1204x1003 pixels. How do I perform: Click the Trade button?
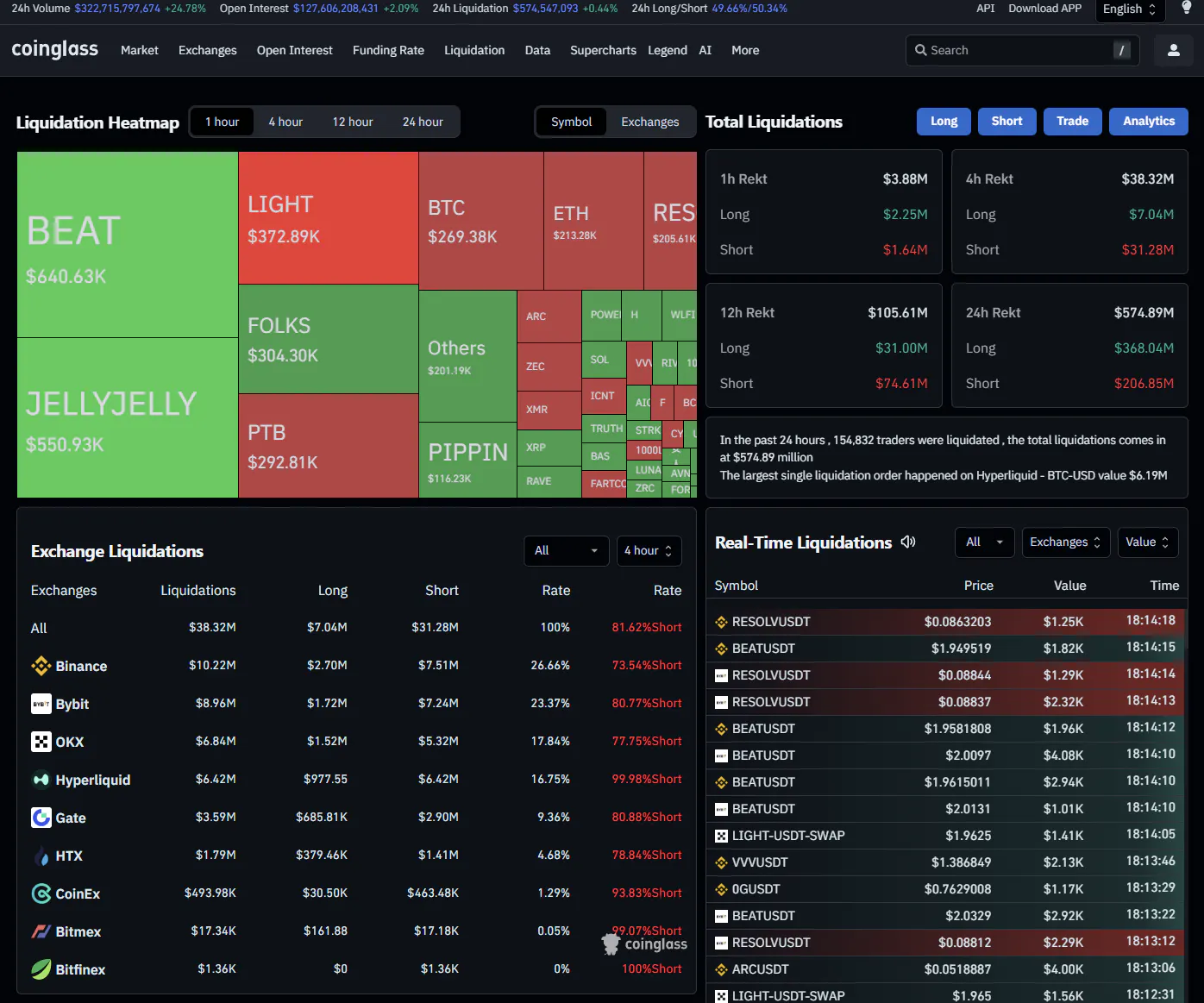[x=1072, y=122]
